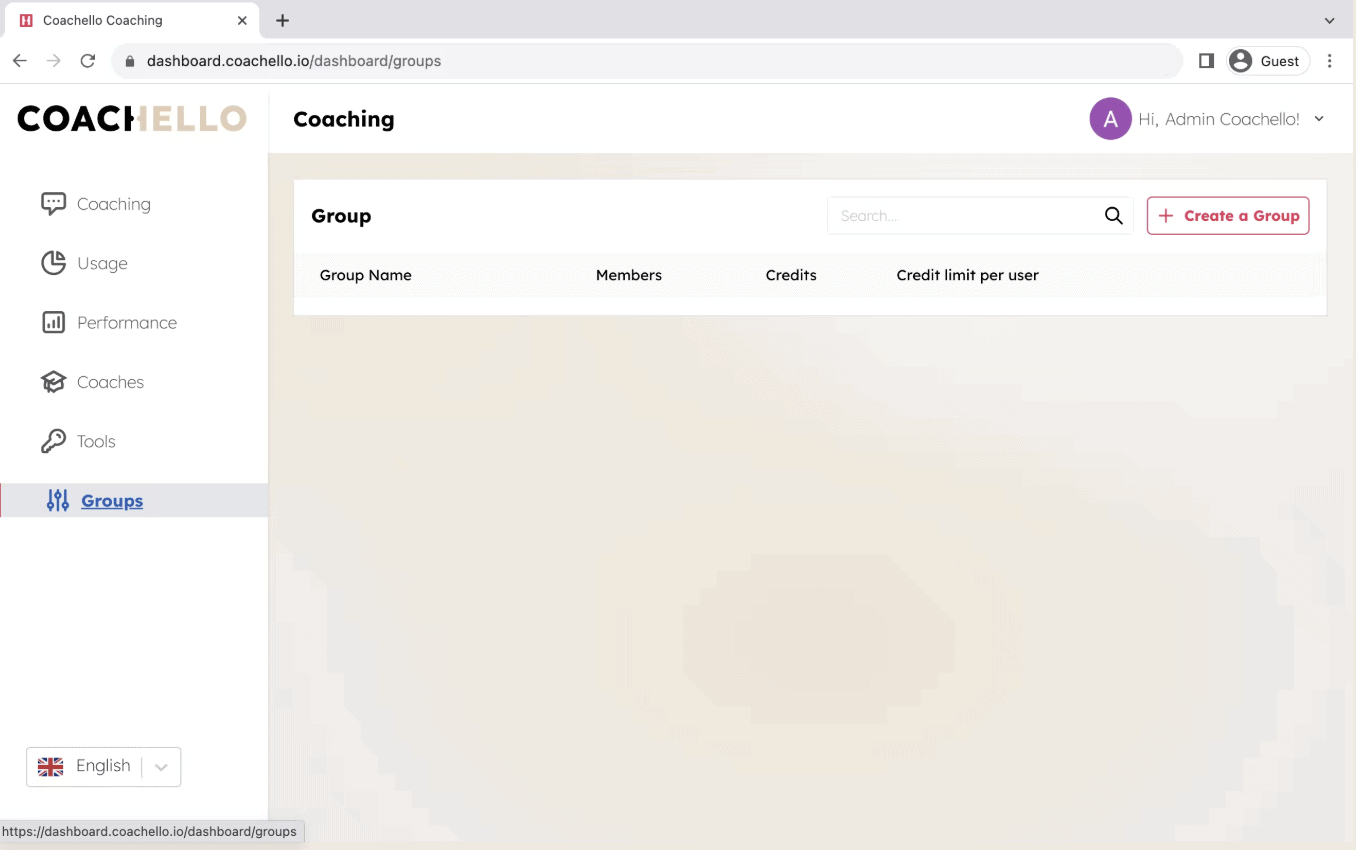Open a new browser tab

pos(282,20)
